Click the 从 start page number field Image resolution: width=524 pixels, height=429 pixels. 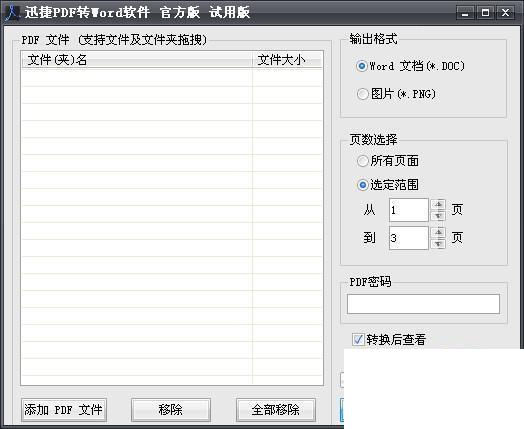[x=408, y=210]
